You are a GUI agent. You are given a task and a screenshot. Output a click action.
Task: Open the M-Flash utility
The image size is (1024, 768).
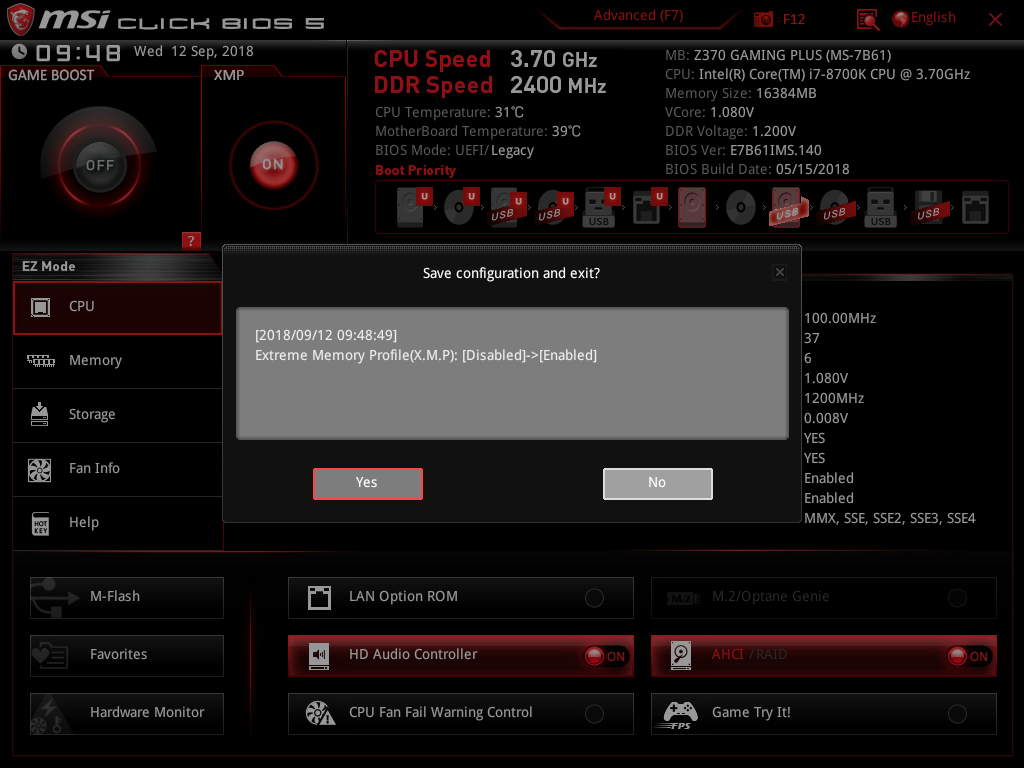coord(126,597)
